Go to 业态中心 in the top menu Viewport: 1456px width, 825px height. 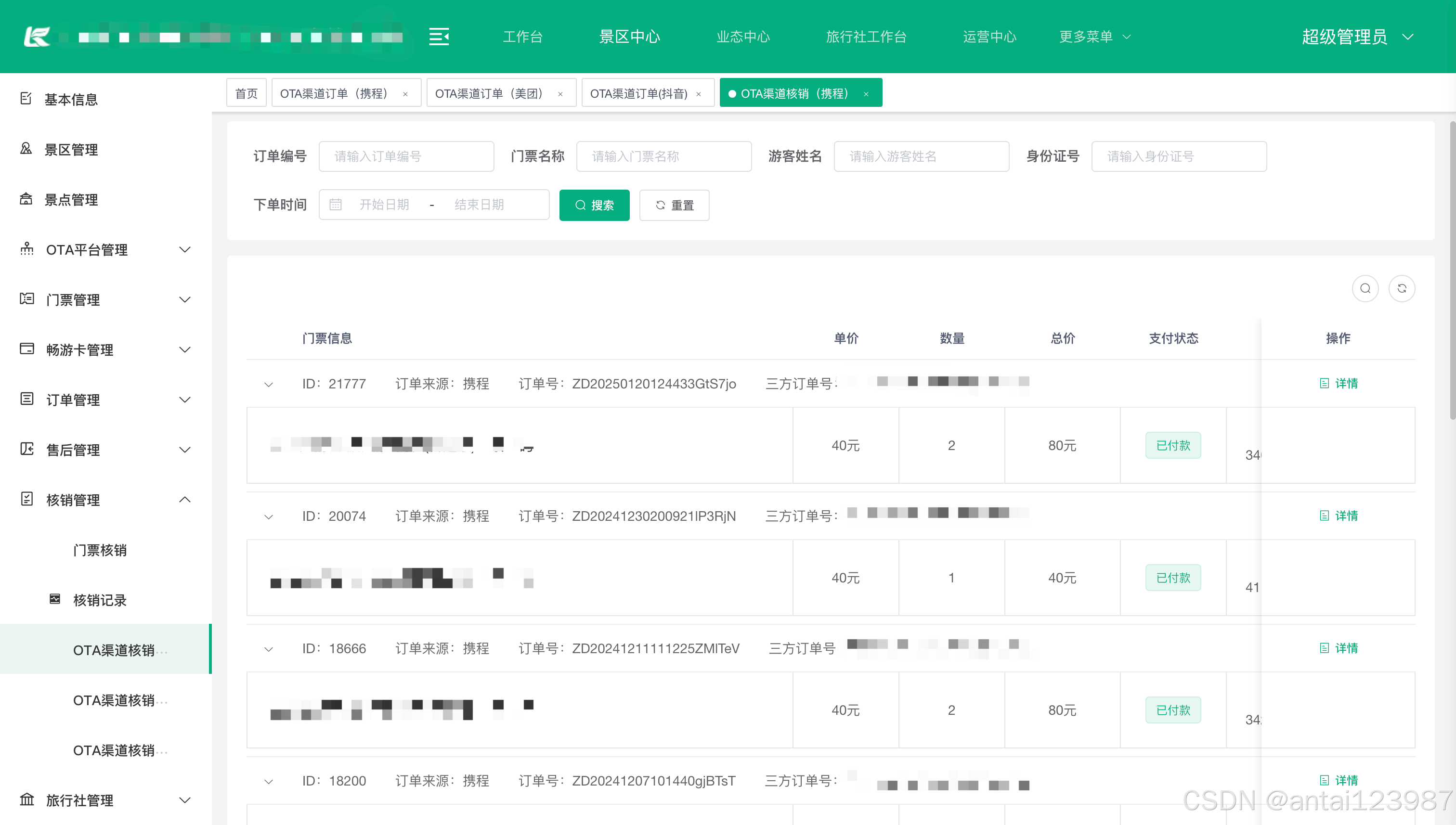742,37
